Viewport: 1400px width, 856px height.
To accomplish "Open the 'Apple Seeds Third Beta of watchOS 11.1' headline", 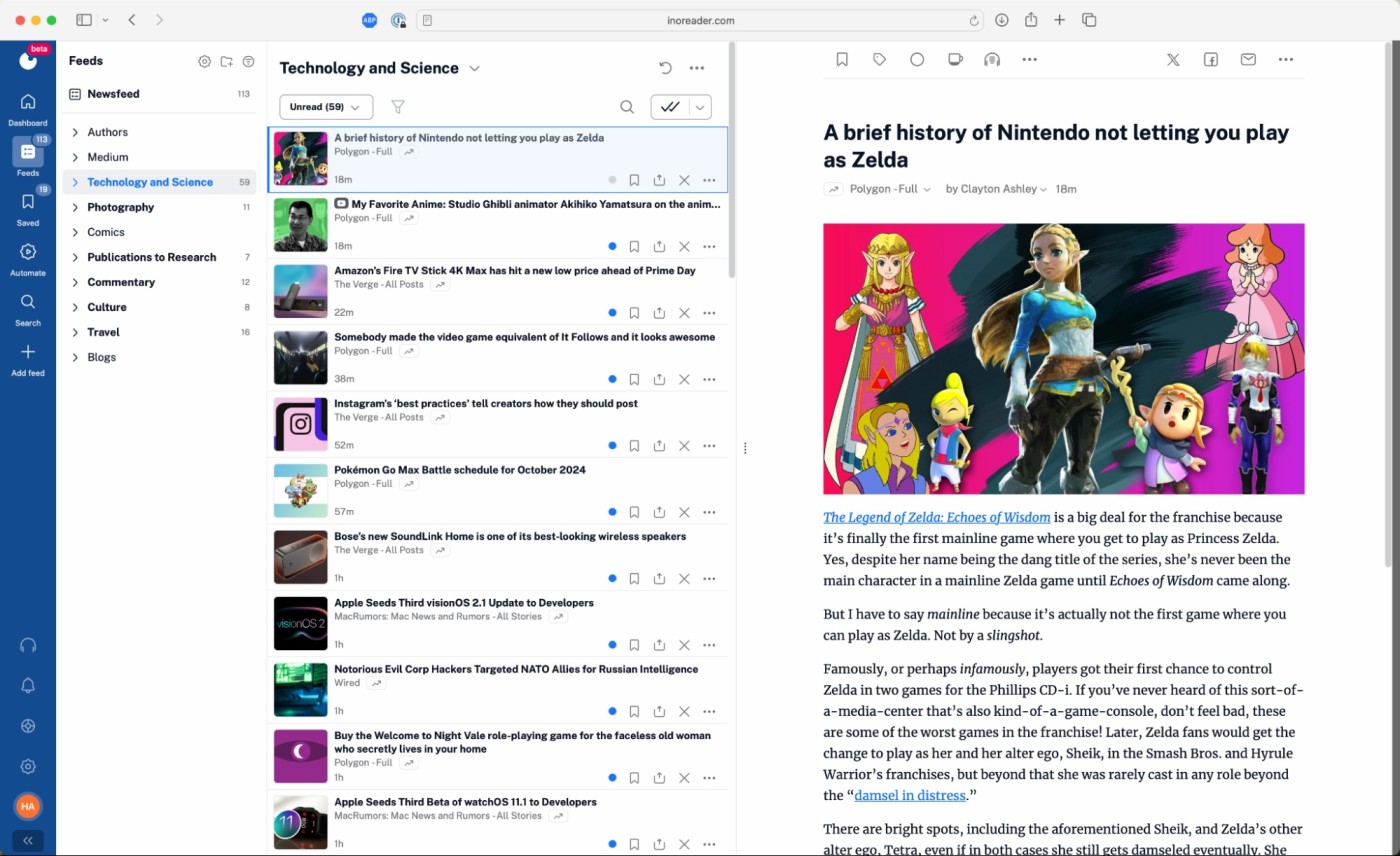I will [x=465, y=802].
